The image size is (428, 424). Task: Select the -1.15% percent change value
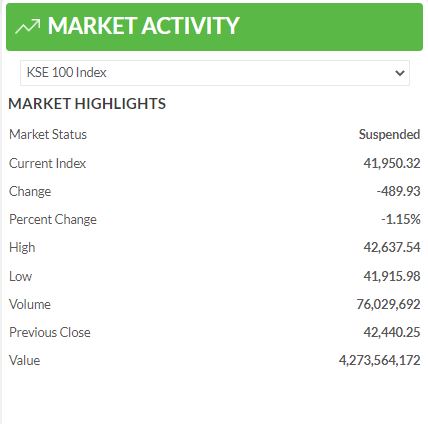[x=401, y=219]
